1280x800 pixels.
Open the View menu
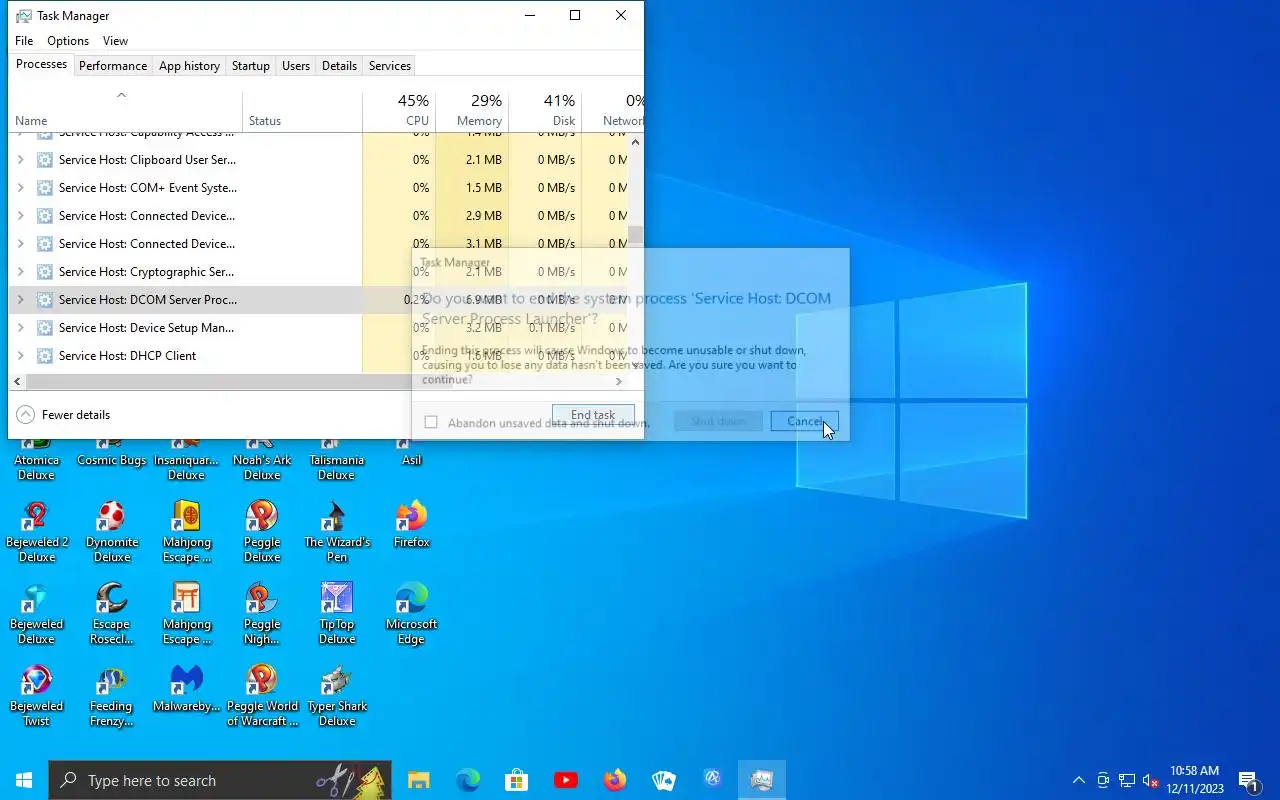point(115,41)
